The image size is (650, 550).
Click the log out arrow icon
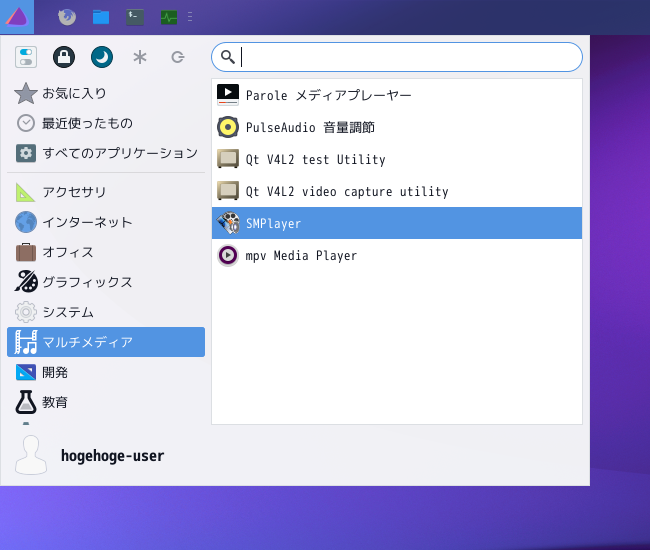click(x=178, y=57)
